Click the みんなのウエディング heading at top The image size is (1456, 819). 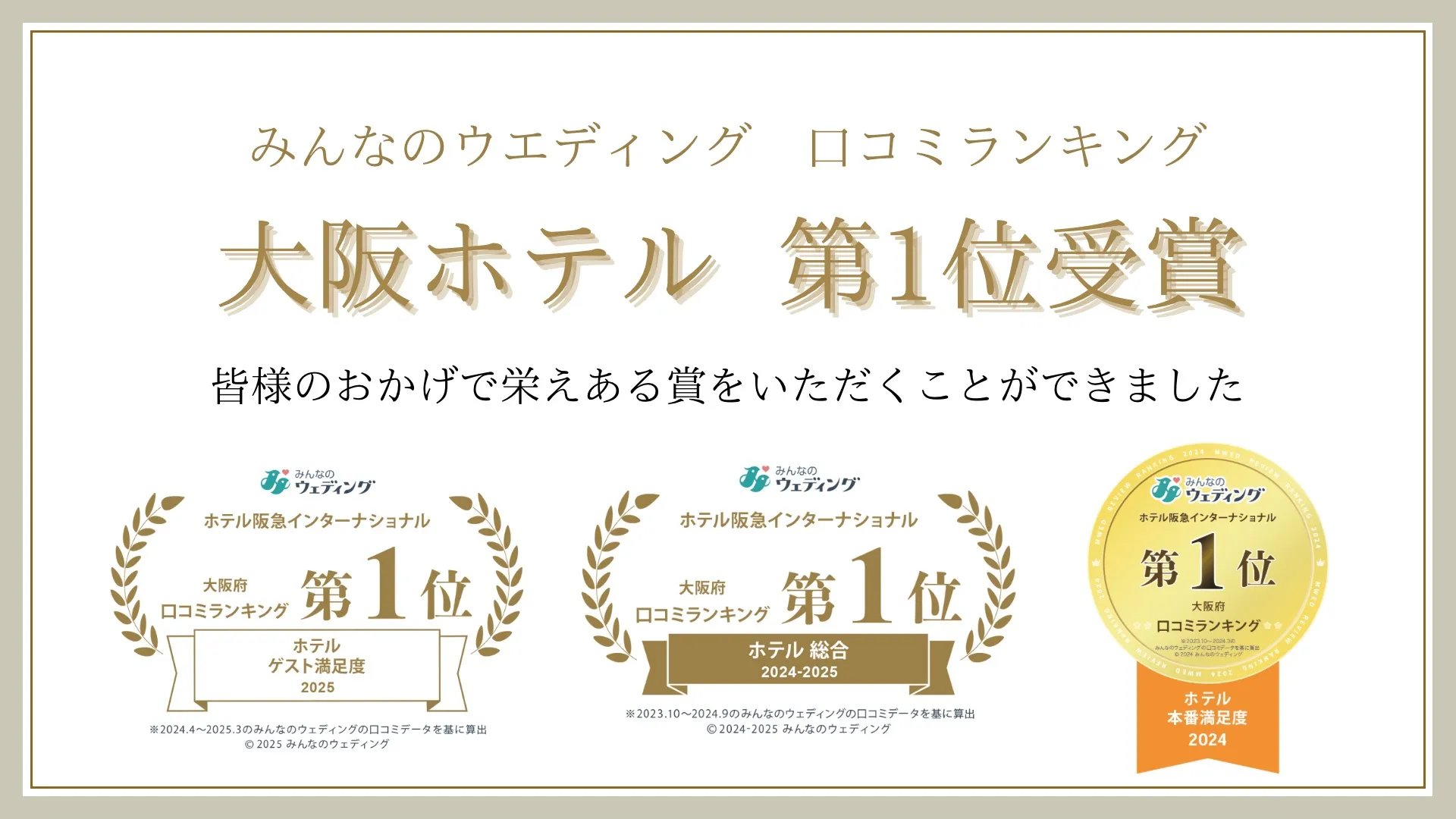click(x=500, y=146)
